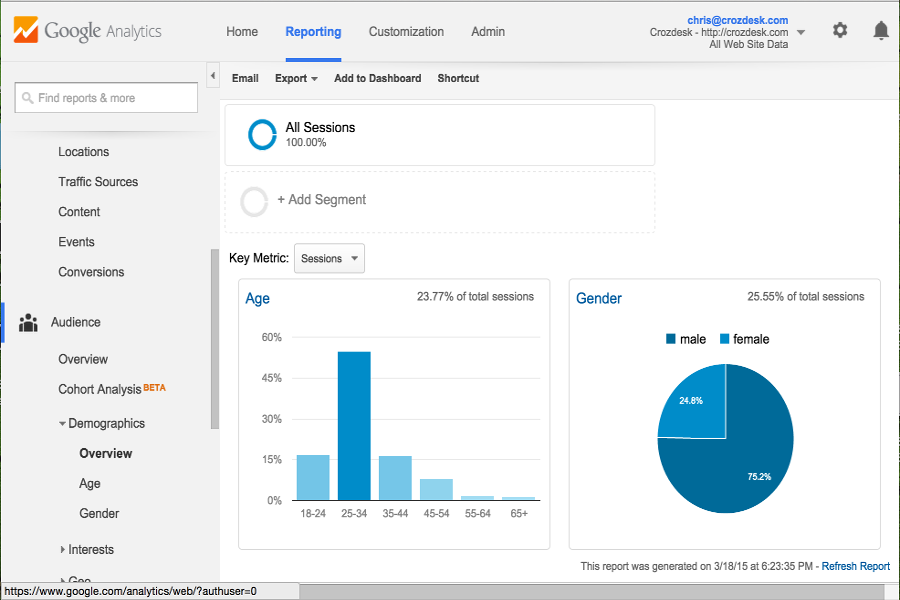Click the male legend color swatch
This screenshot has height=600, width=900.
pyautogui.click(x=671, y=339)
